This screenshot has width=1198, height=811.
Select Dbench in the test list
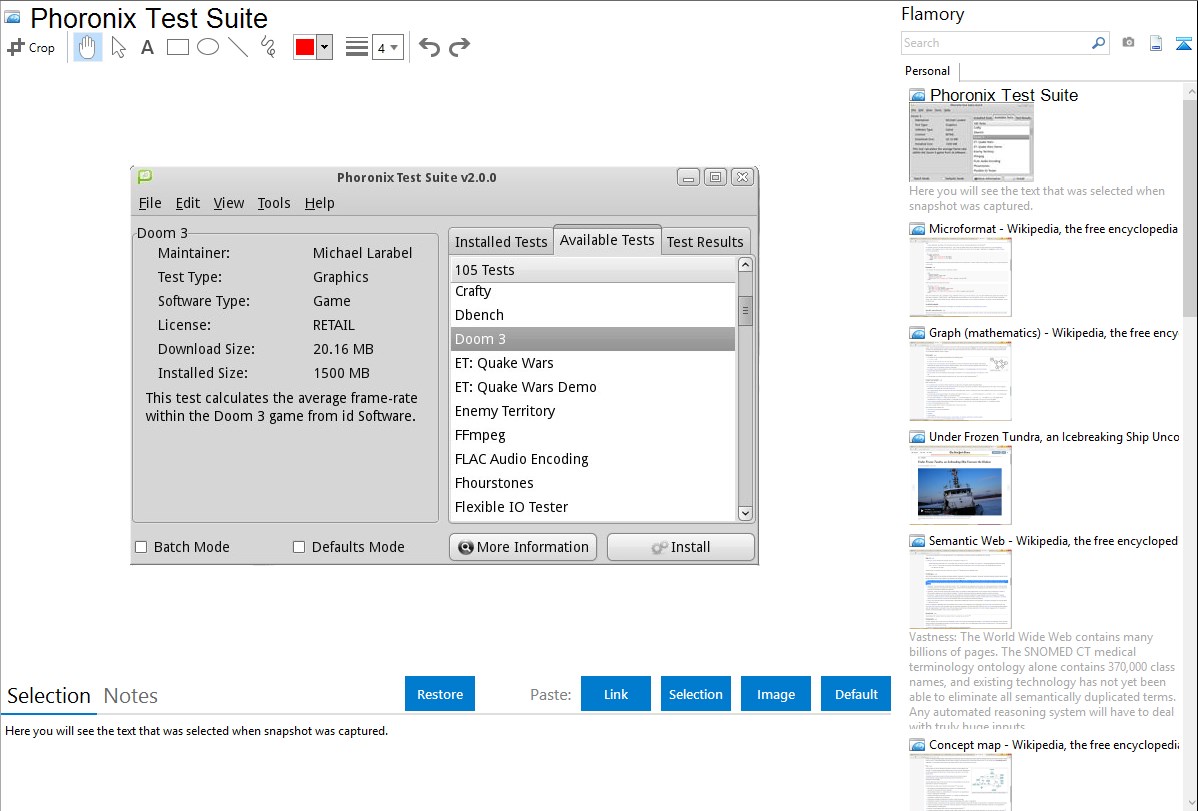(593, 315)
